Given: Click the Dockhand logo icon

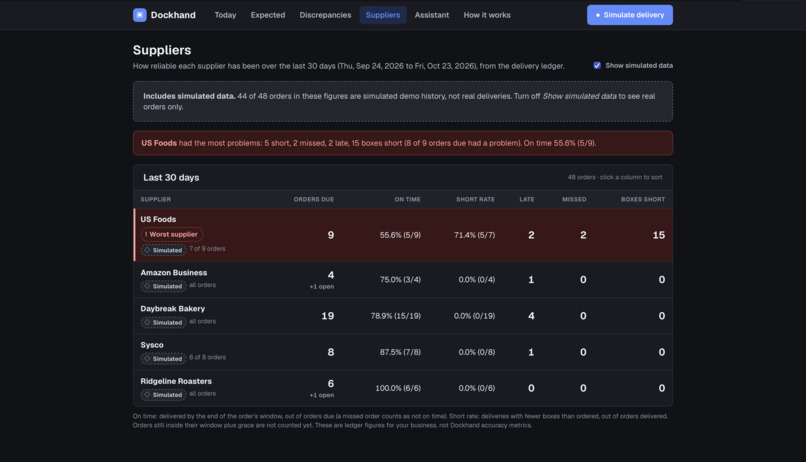Looking at the screenshot, I should pos(139,15).
